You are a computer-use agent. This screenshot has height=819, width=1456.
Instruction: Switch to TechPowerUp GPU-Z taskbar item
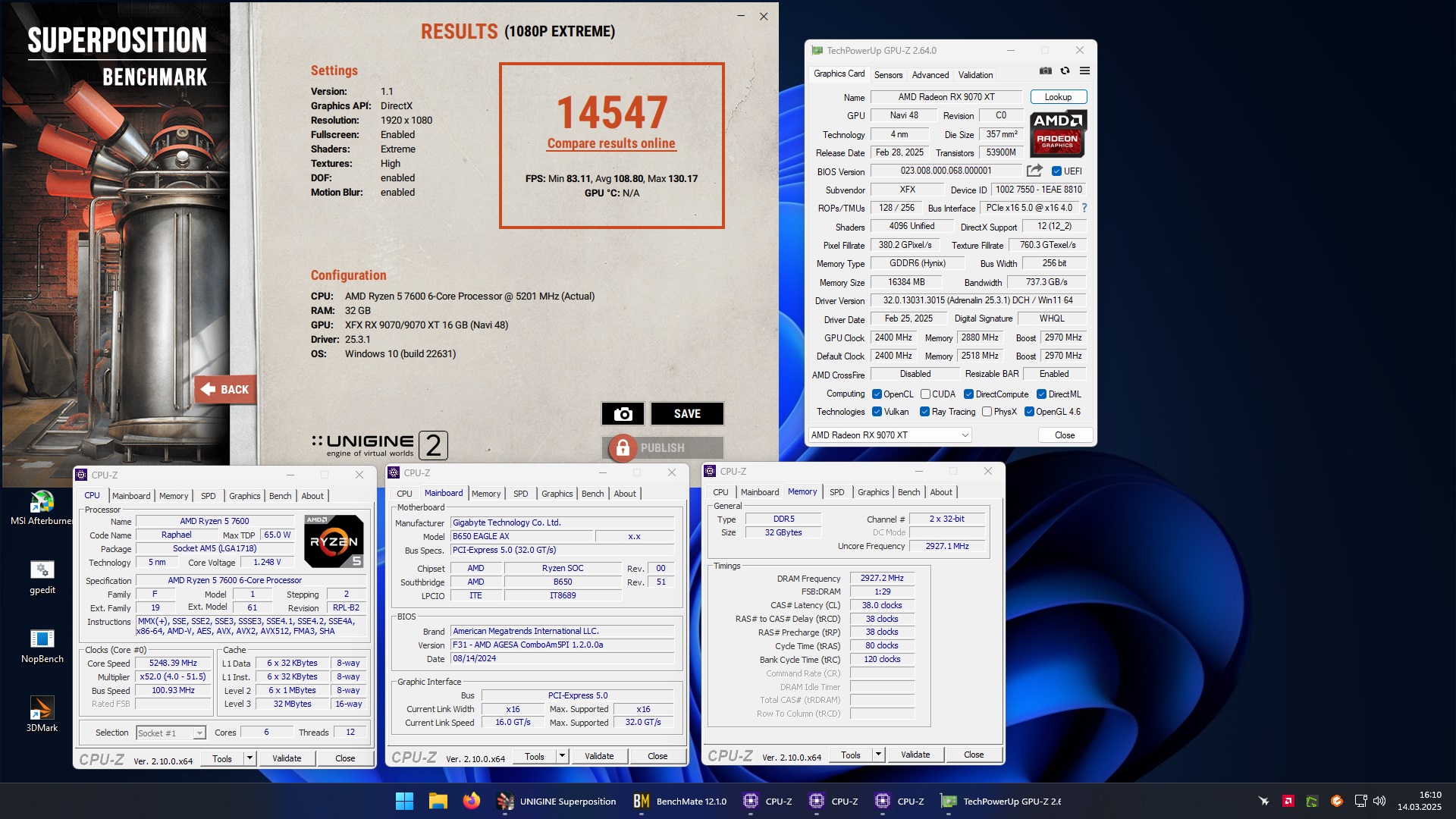click(x=1000, y=801)
